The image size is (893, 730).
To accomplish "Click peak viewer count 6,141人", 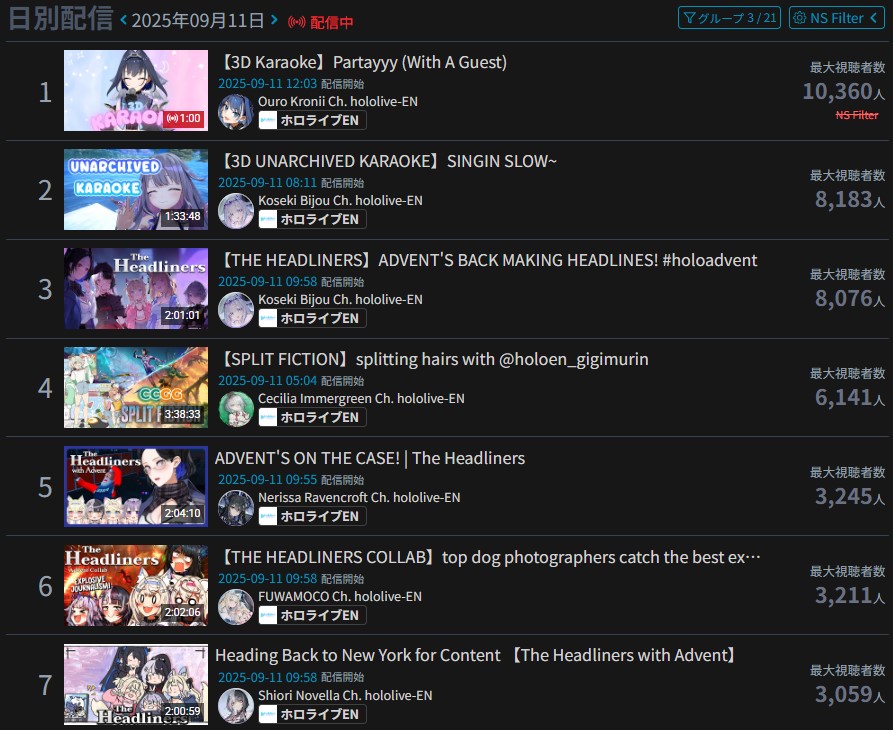I will (850, 397).
